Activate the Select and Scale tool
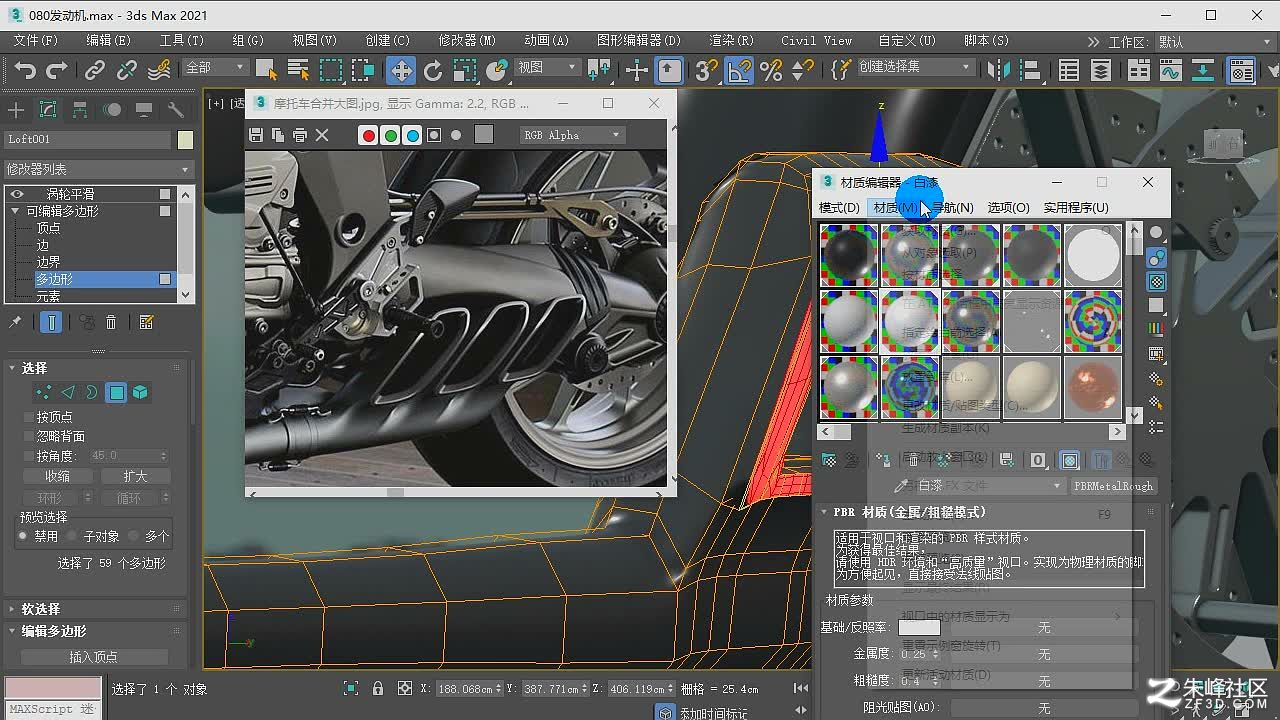 point(465,70)
